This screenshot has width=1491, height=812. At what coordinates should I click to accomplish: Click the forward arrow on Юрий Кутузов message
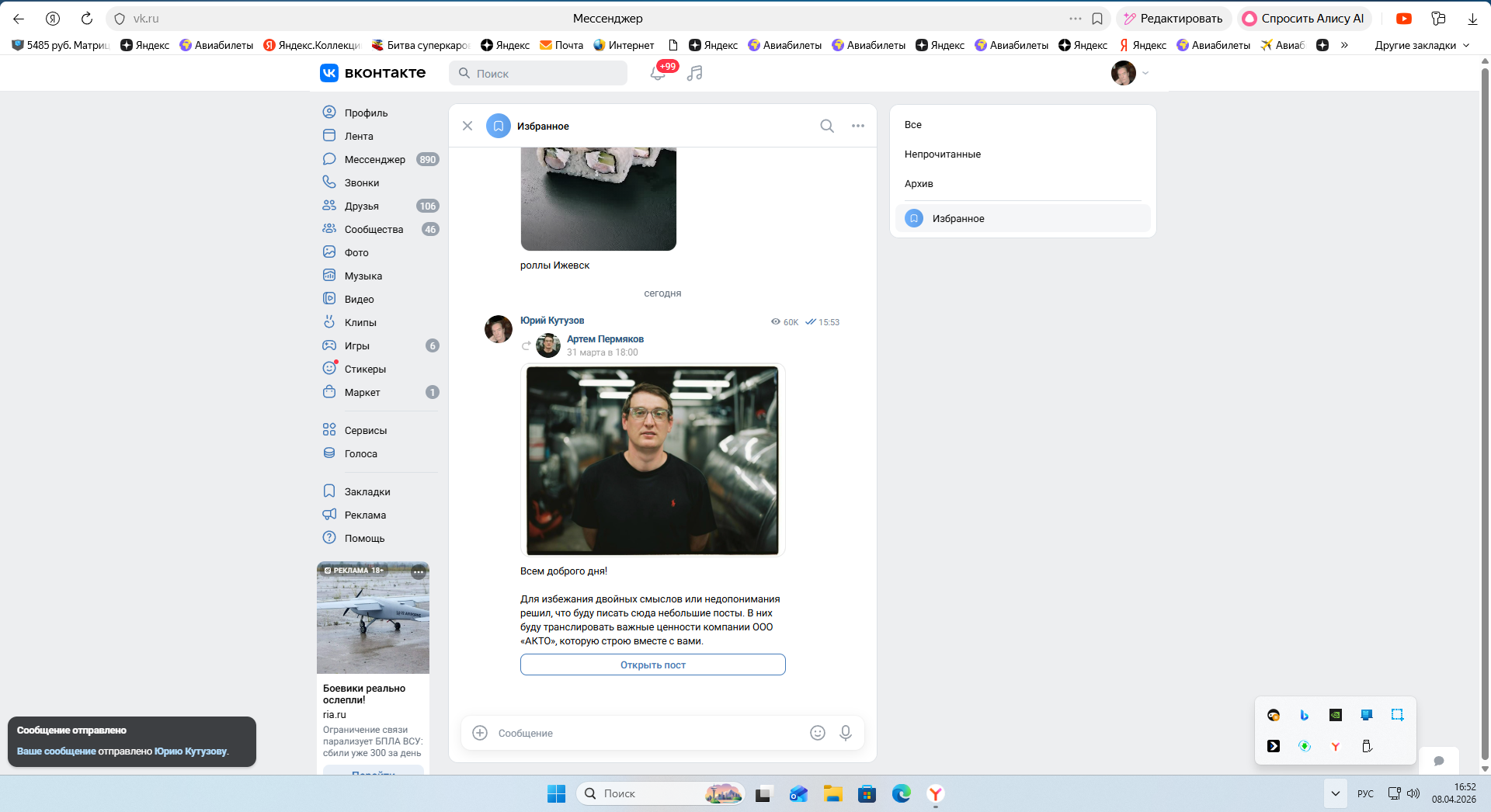click(x=527, y=345)
